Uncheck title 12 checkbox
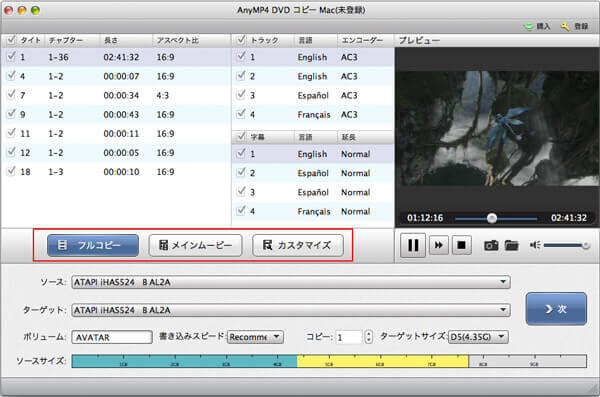The width and height of the screenshot is (600, 397). point(11,152)
